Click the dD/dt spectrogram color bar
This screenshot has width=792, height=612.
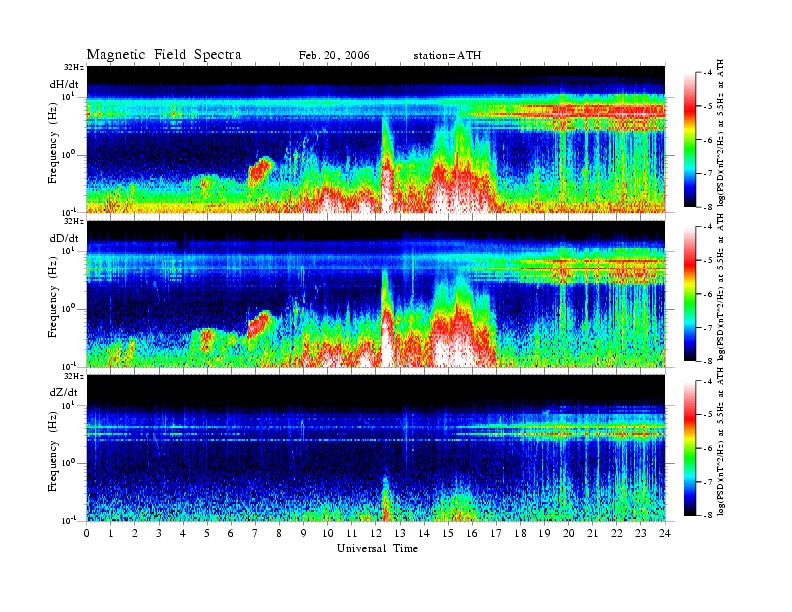(690, 294)
